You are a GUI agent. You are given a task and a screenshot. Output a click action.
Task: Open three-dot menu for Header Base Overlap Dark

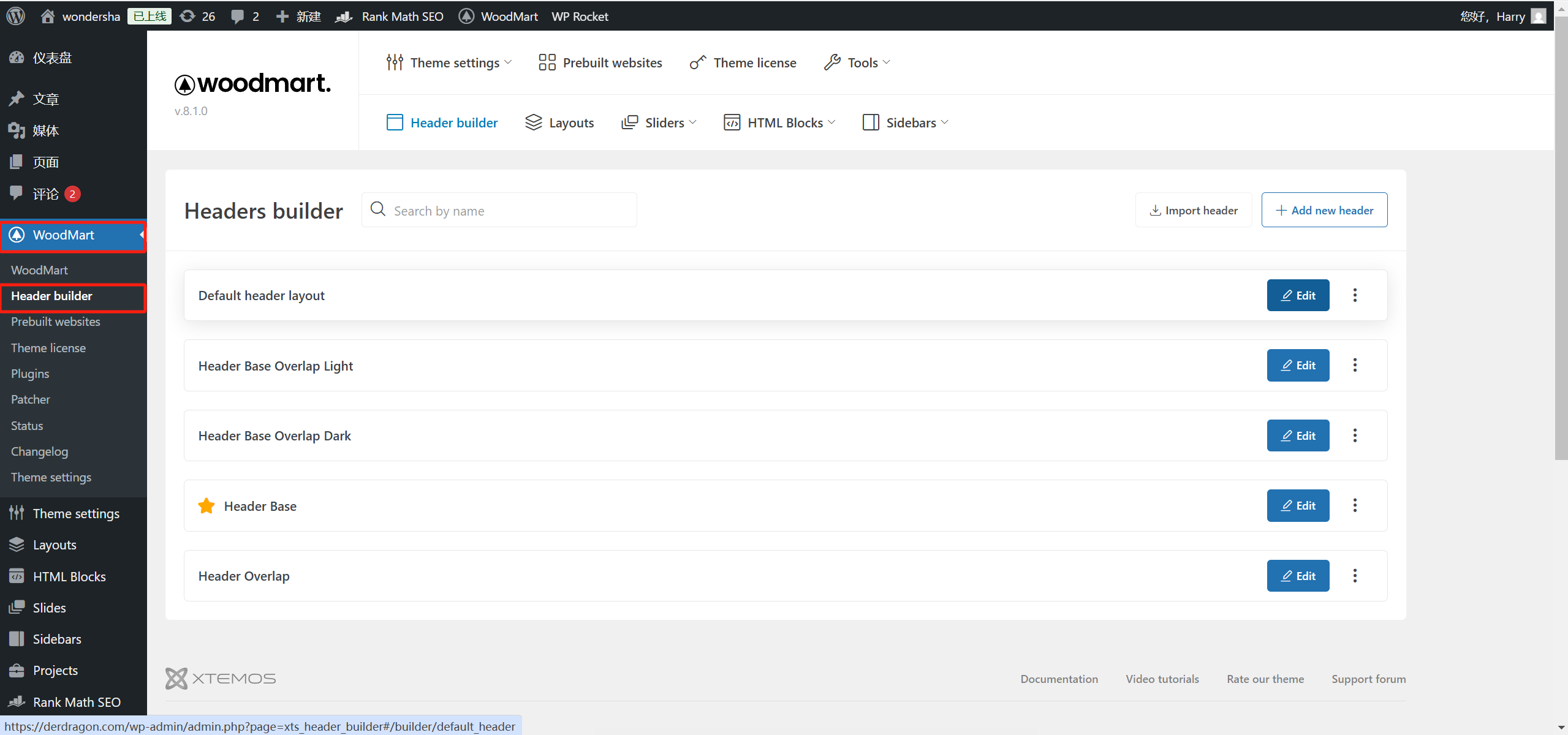1355,435
